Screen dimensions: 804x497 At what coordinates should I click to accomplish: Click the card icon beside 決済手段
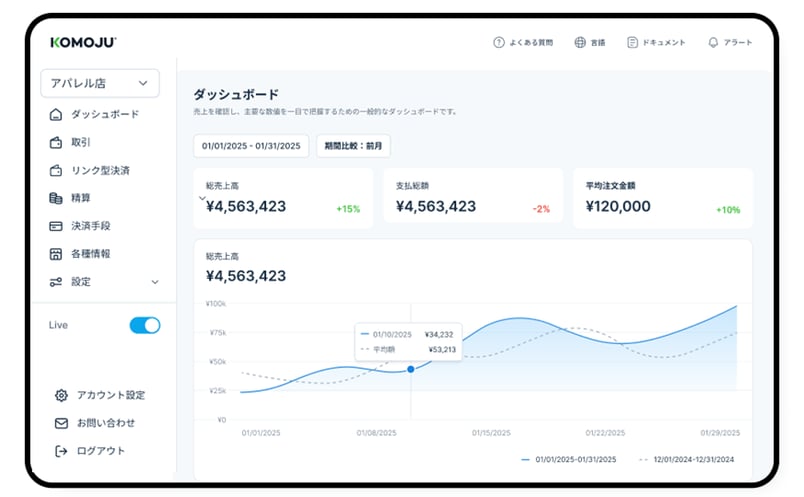coord(55,226)
